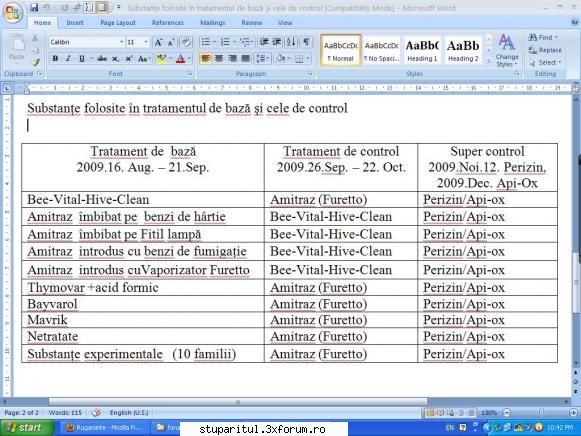Image resolution: width=581 pixels, height=436 pixels.
Task: Toggle underline formatting
Action: pyautogui.click(x=82, y=59)
